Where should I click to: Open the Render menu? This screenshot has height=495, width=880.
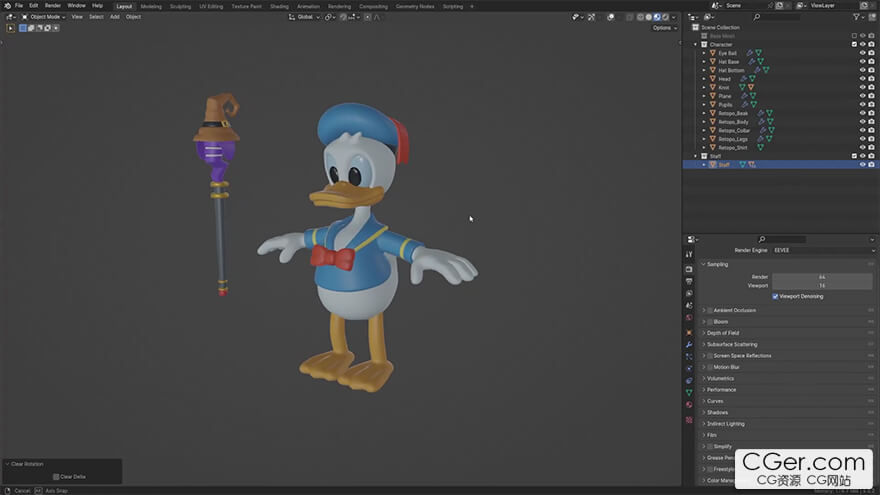pos(53,6)
